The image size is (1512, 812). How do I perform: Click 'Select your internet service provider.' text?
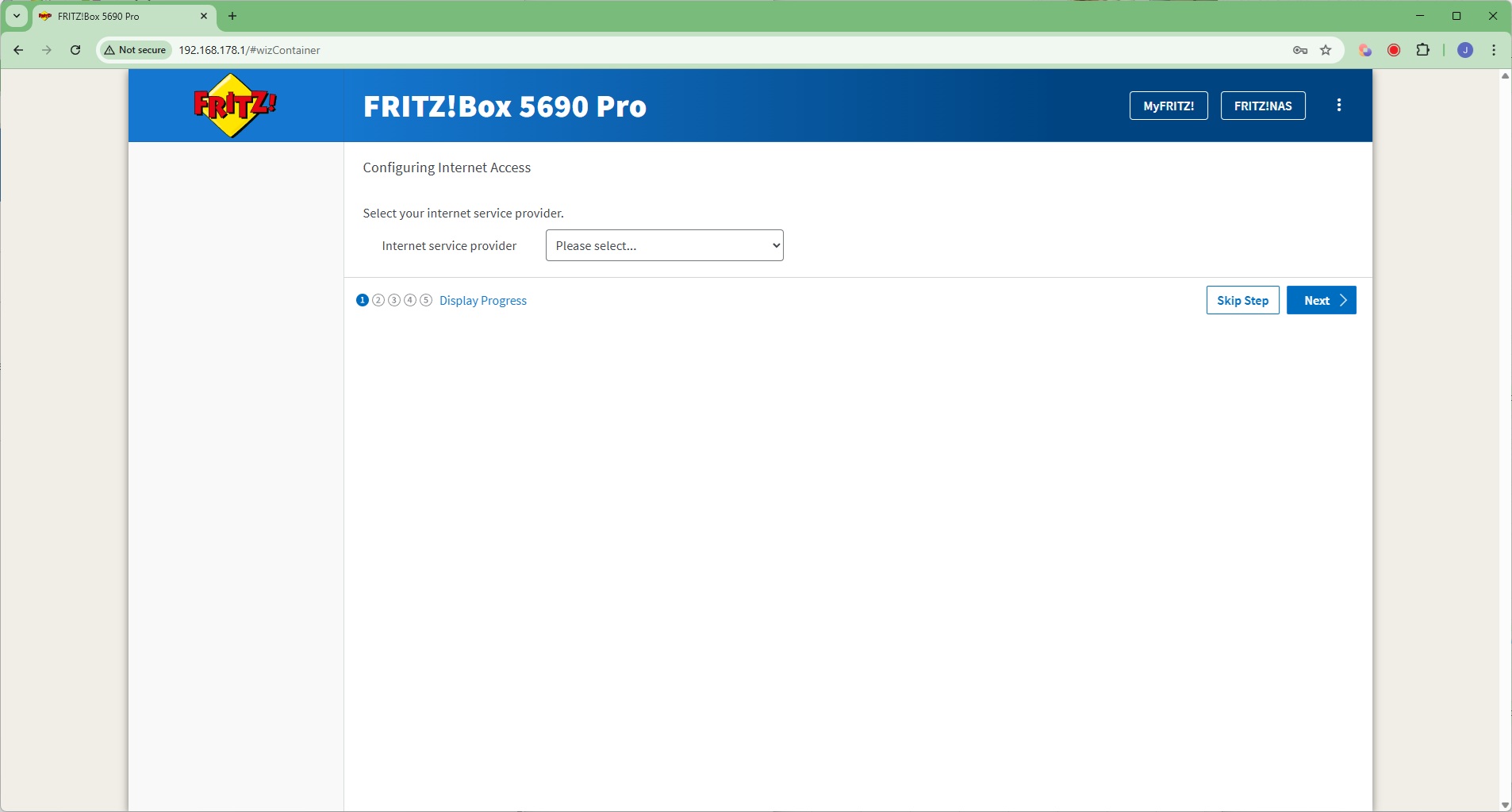point(463,214)
